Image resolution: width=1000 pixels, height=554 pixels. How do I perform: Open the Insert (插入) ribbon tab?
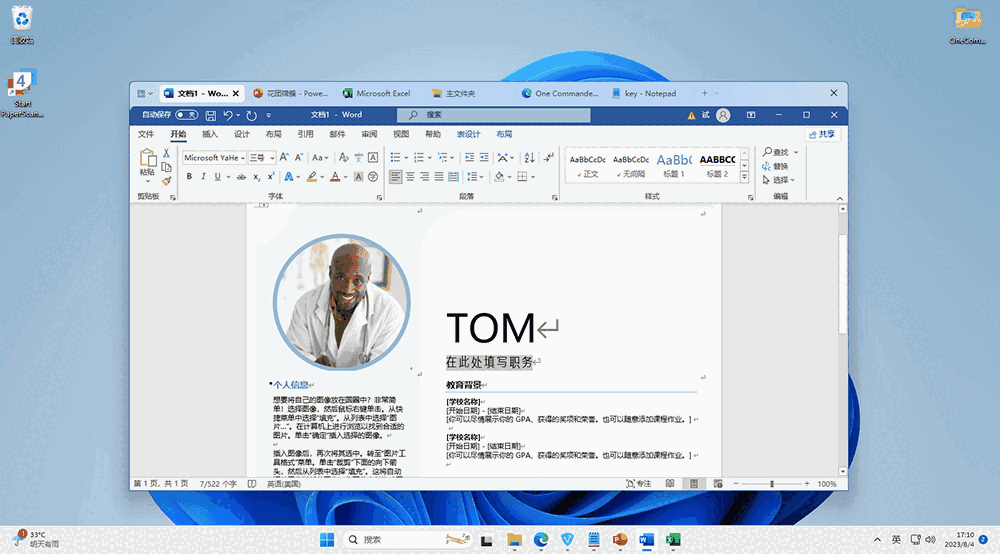(210, 134)
